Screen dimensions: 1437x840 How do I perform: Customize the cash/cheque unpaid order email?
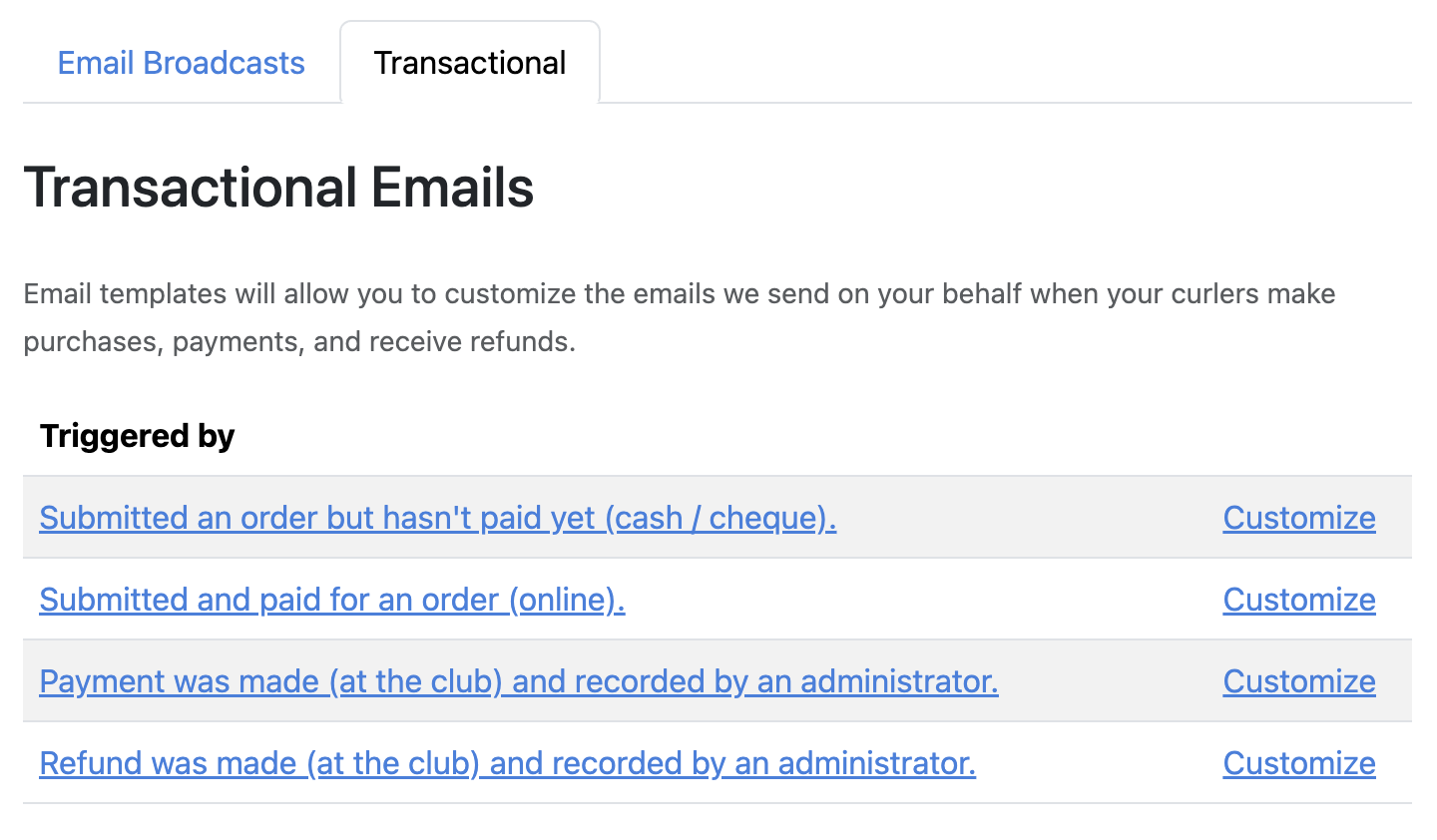(1298, 518)
